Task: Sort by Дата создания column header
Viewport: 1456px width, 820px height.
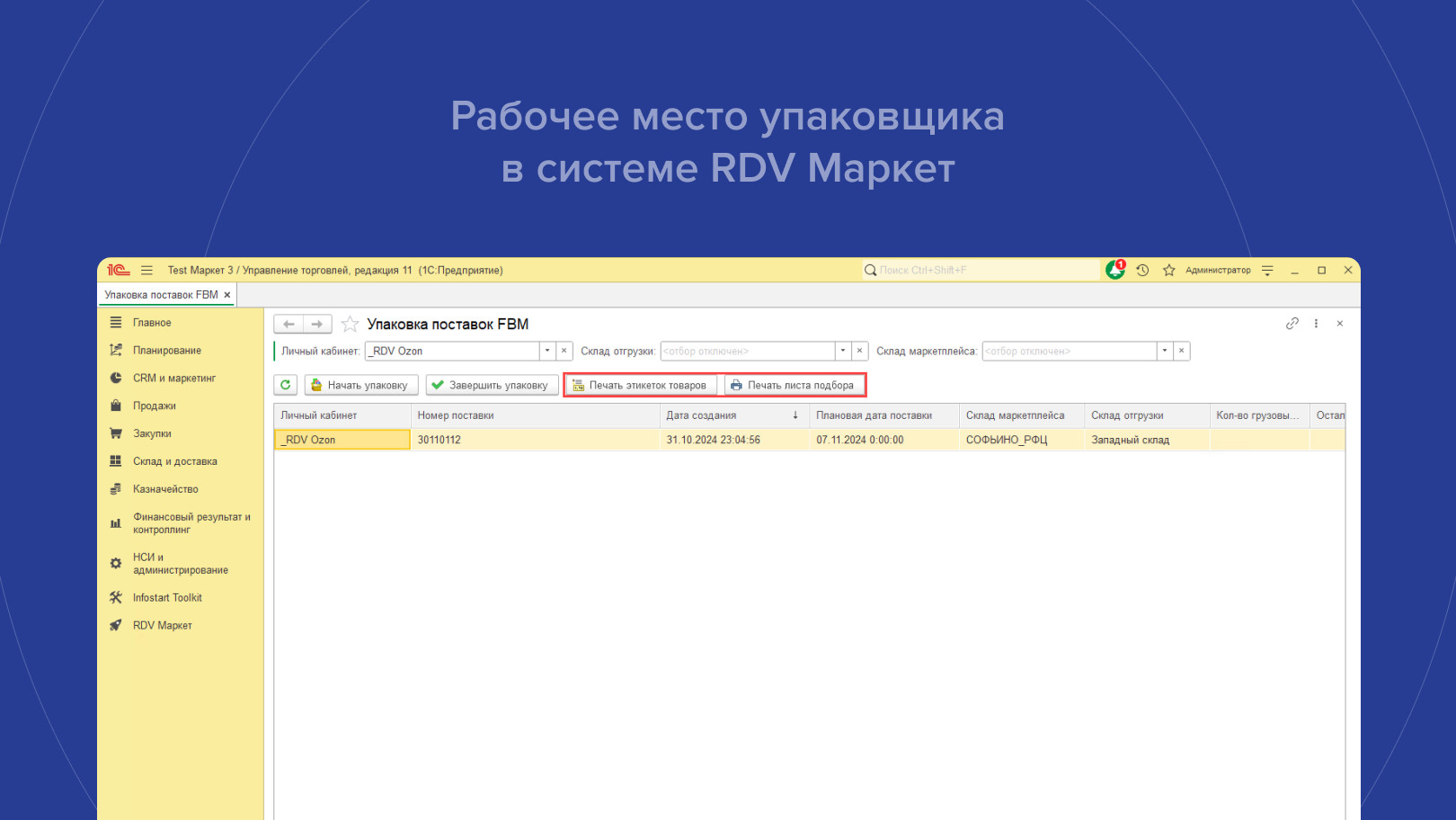Action: [701, 415]
